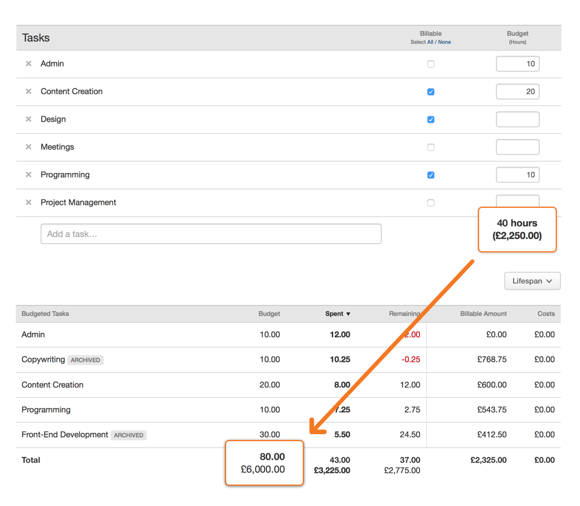Delete Programming task via X icon

point(28,175)
